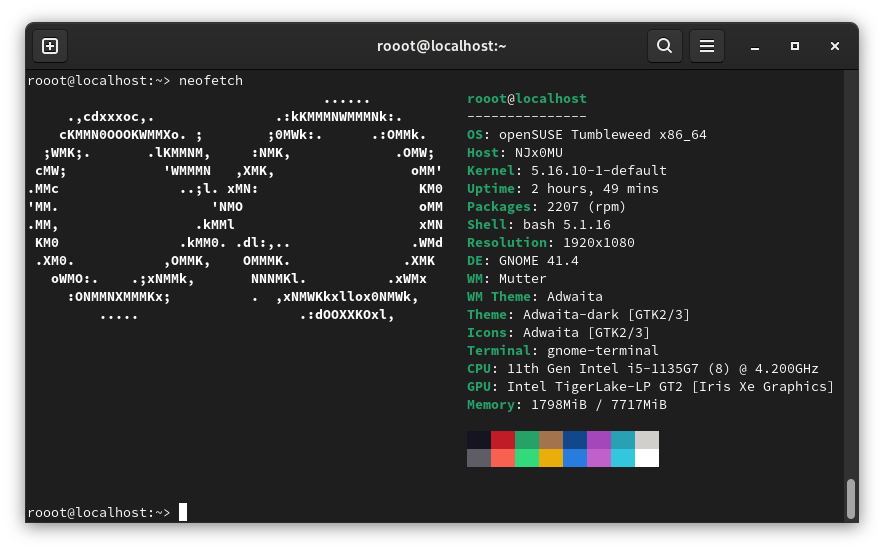Click the bright blue color block
Viewport: 884px width, 551px height.
tap(574, 458)
